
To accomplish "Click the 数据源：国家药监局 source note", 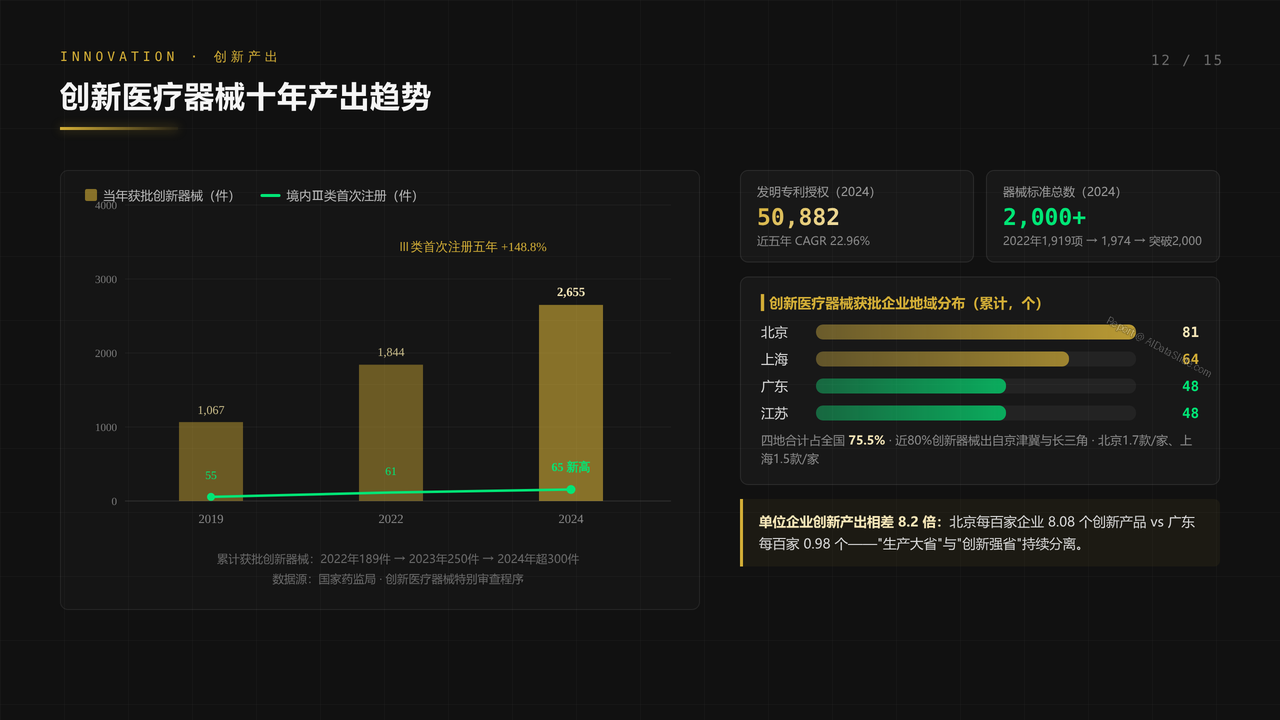I will (x=398, y=579).
